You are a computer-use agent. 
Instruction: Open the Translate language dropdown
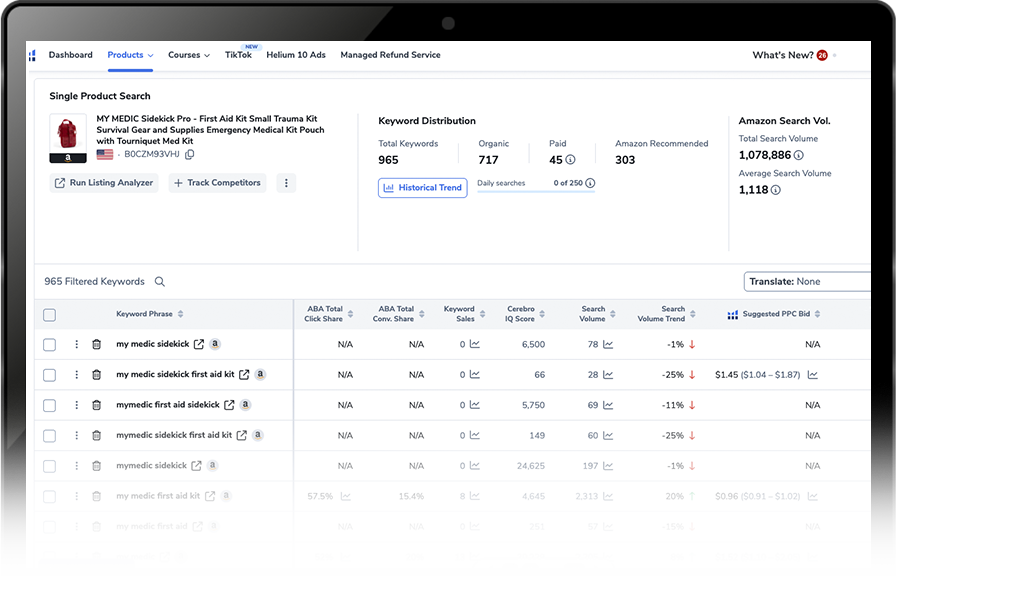click(x=808, y=282)
